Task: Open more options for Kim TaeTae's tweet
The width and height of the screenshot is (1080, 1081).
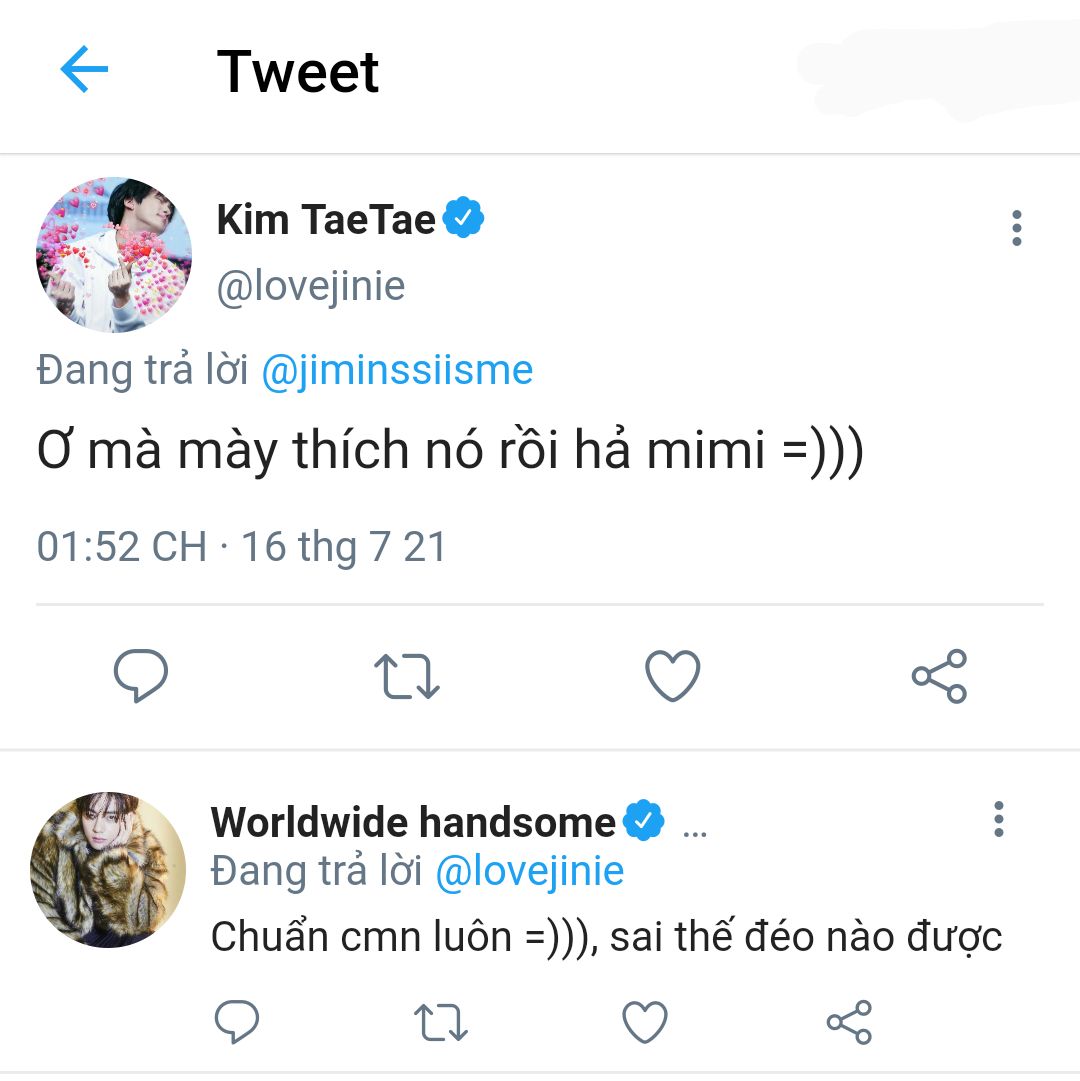Action: [1016, 228]
